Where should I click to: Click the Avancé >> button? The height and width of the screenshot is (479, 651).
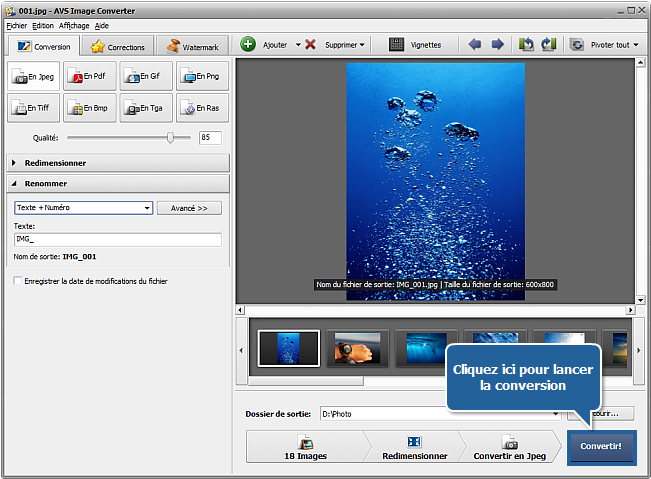(189, 208)
